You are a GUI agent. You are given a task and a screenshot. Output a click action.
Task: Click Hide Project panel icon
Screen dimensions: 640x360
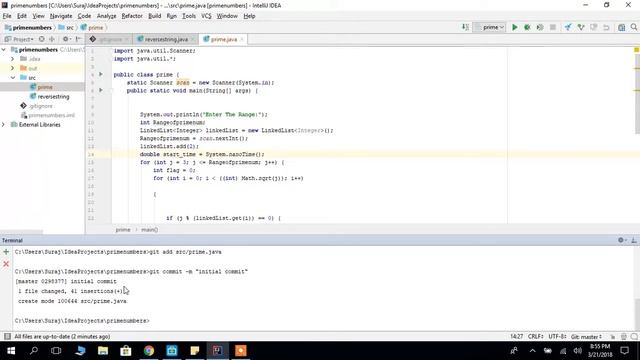click(x=78, y=39)
